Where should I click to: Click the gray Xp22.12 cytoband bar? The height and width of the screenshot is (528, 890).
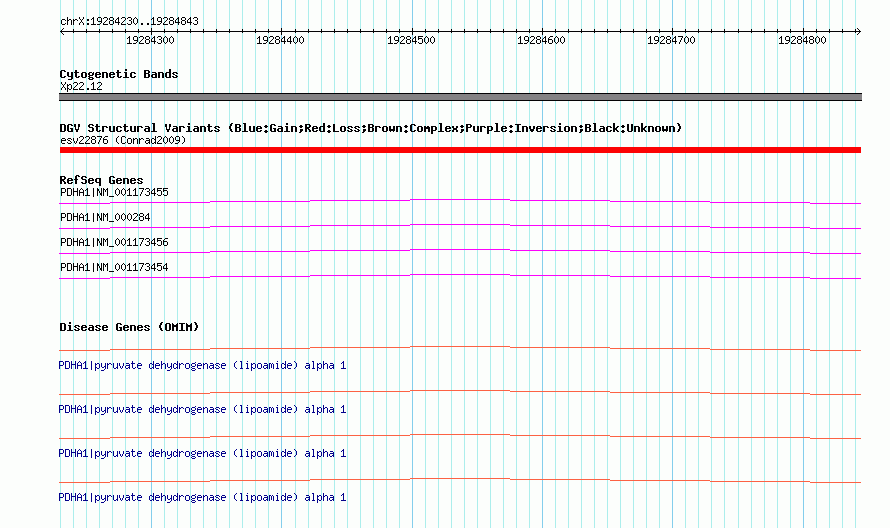pos(460,97)
